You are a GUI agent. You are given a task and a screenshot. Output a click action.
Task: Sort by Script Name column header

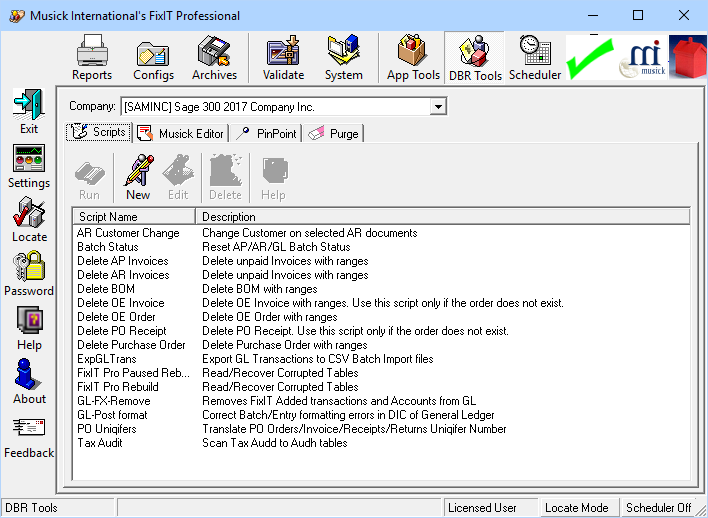[134, 217]
